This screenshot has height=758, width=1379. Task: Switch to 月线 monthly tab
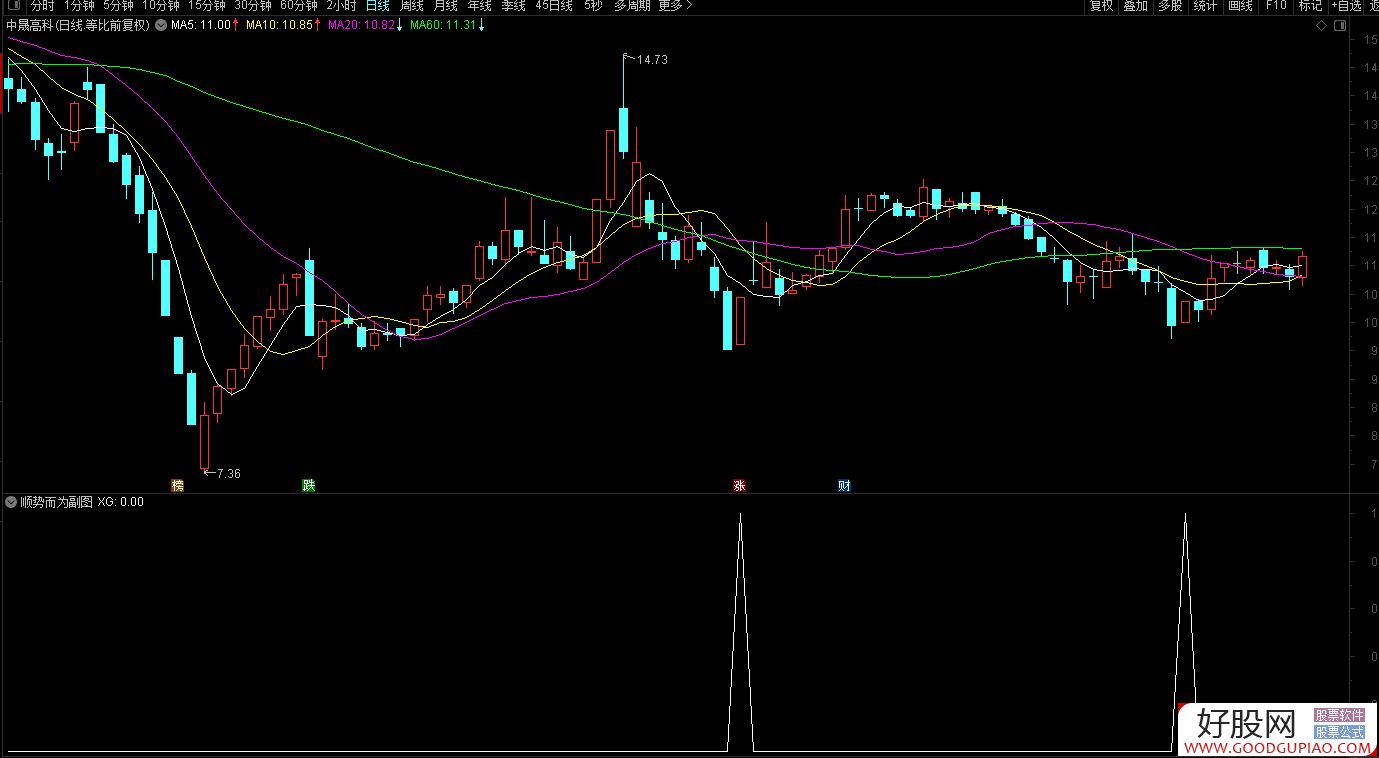coord(446,6)
